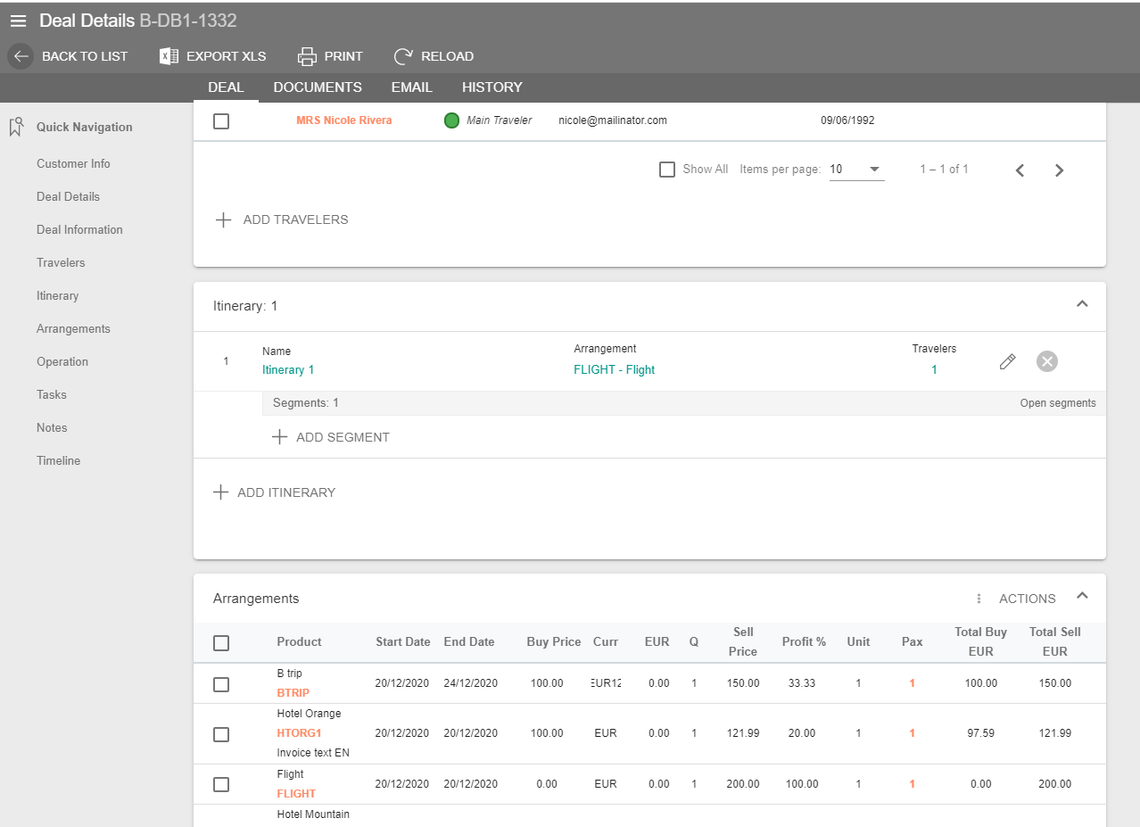This screenshot has width=1140, height=827.
Task: Navigate to Itinerary in Quick Navigation
Action: pos(57,296)
